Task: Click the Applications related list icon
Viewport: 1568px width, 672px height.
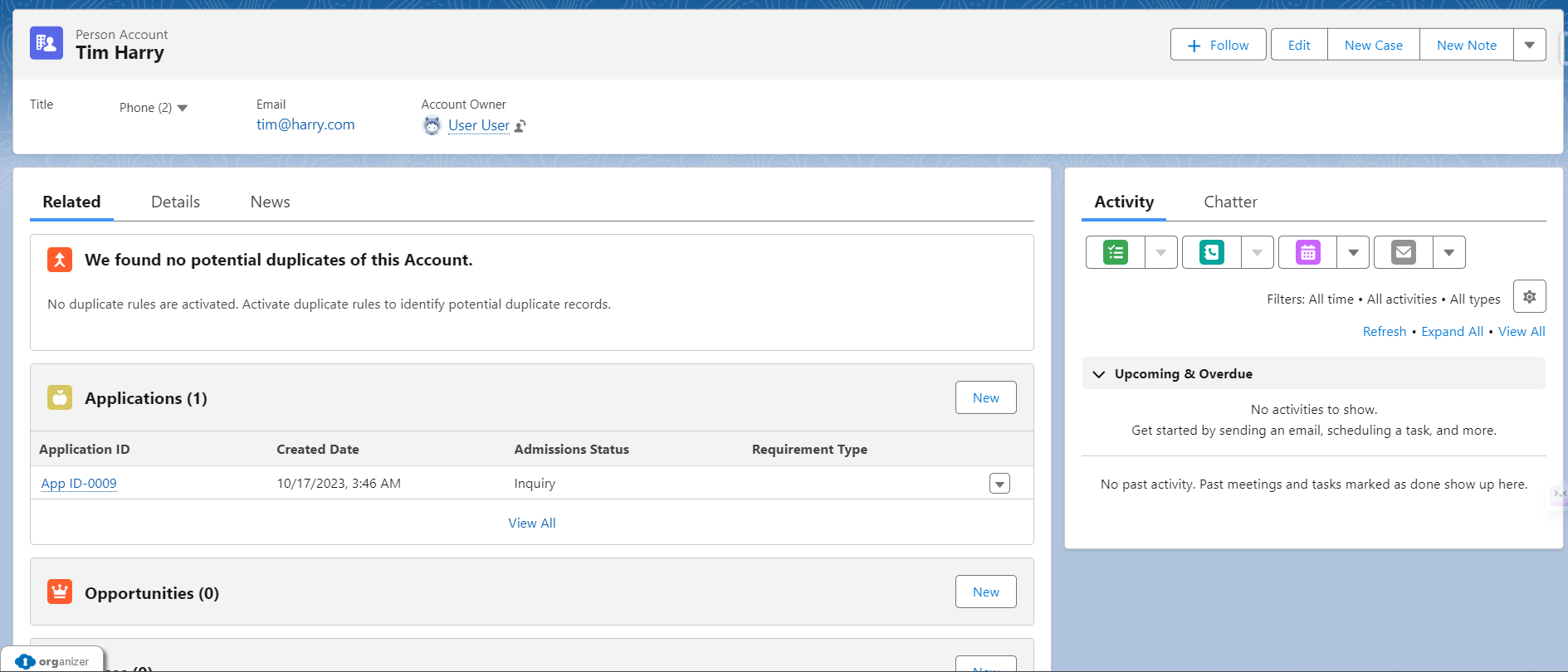Action: [x=60, y=397]
